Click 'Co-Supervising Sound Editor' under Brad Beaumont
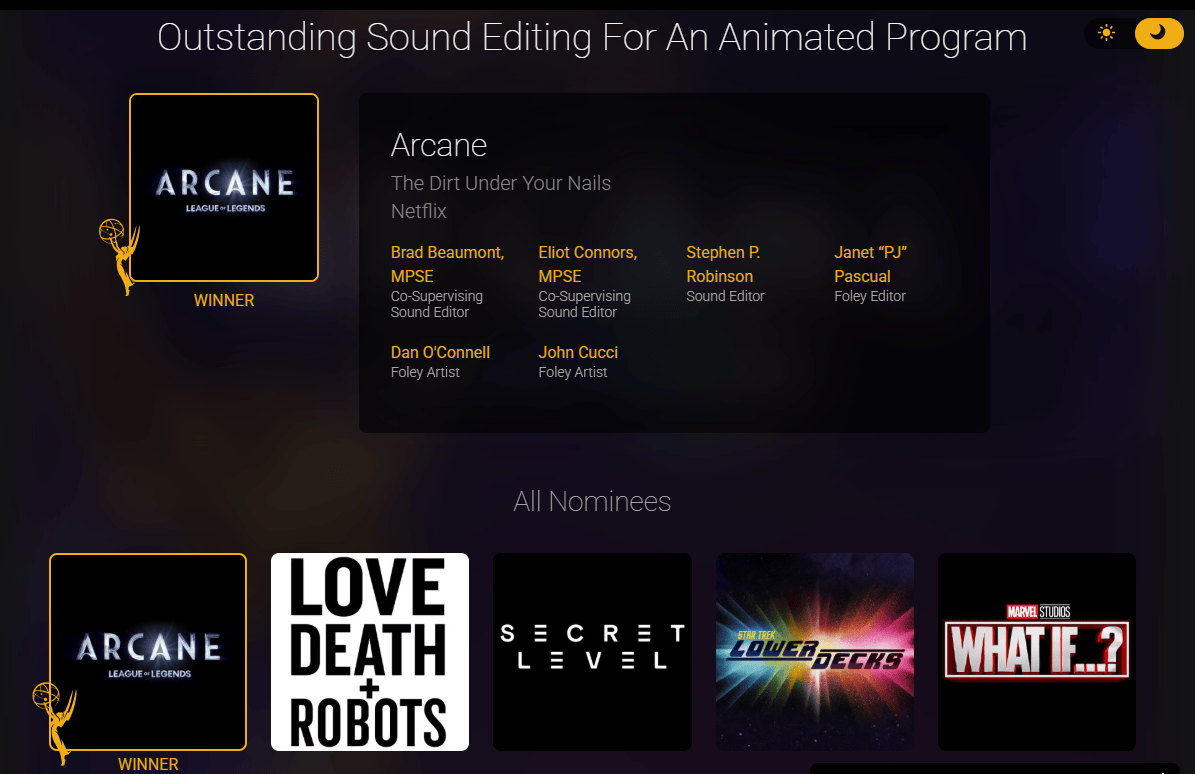 (x=437, y=304)
